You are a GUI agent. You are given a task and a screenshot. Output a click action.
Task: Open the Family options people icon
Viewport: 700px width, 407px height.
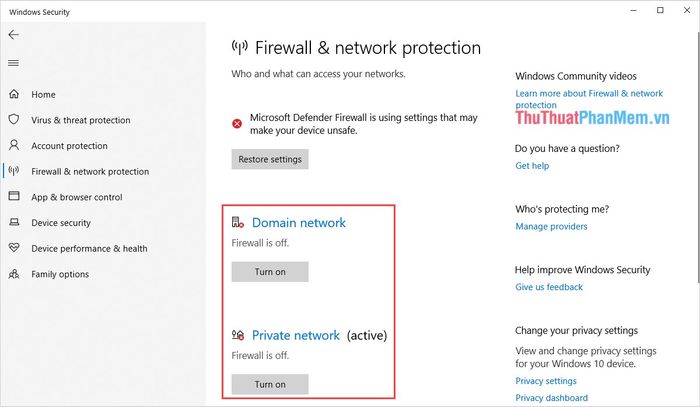point(14,274)
